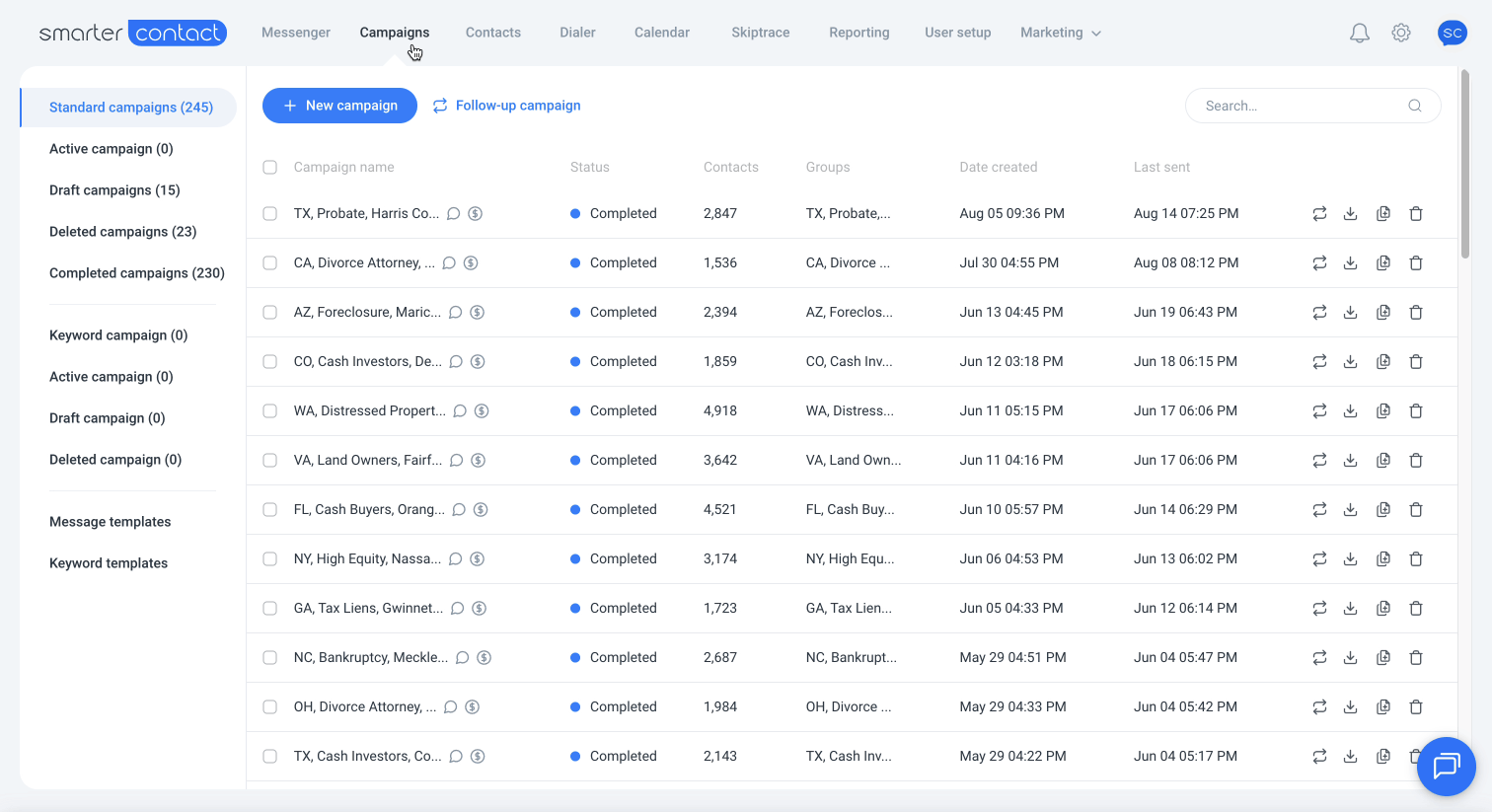Download the CO, Cash Investors campaign
Screen dimensions: 1492x812
pyautogui.click(x=1351, y=361)
